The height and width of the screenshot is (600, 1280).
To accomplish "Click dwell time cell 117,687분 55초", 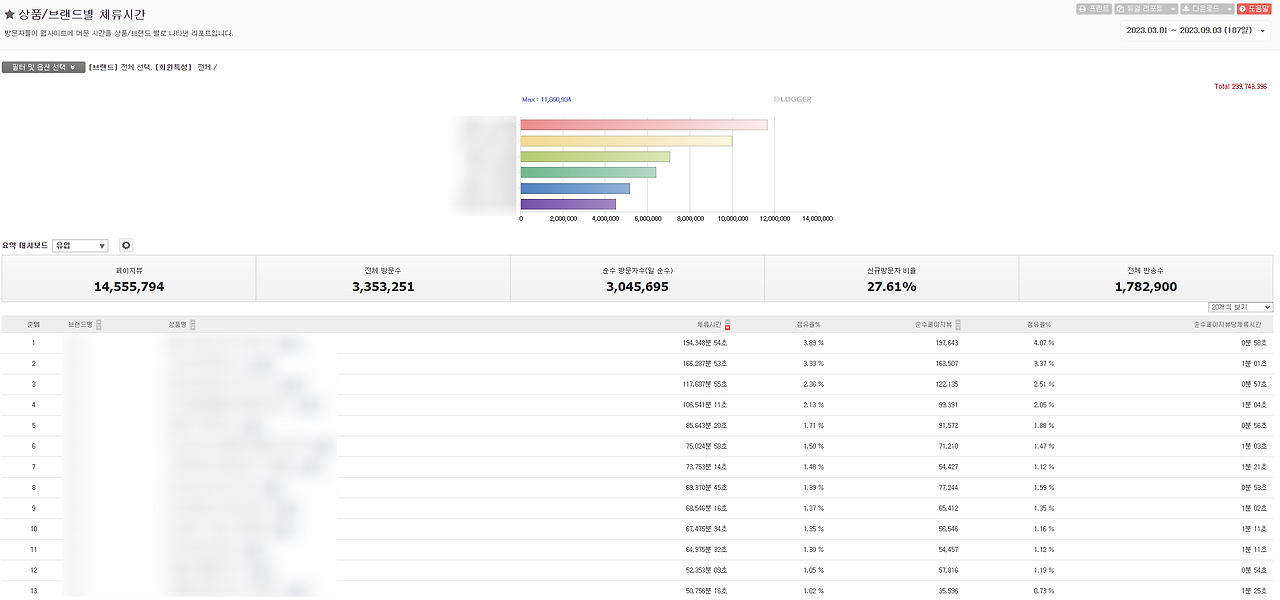I will (x=704, y=384).
